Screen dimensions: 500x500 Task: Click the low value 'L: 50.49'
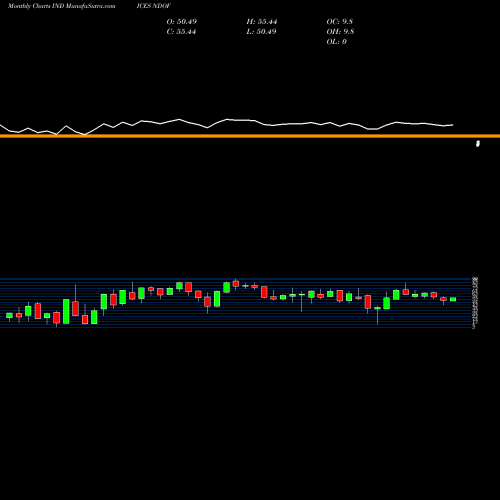[261, 32]
